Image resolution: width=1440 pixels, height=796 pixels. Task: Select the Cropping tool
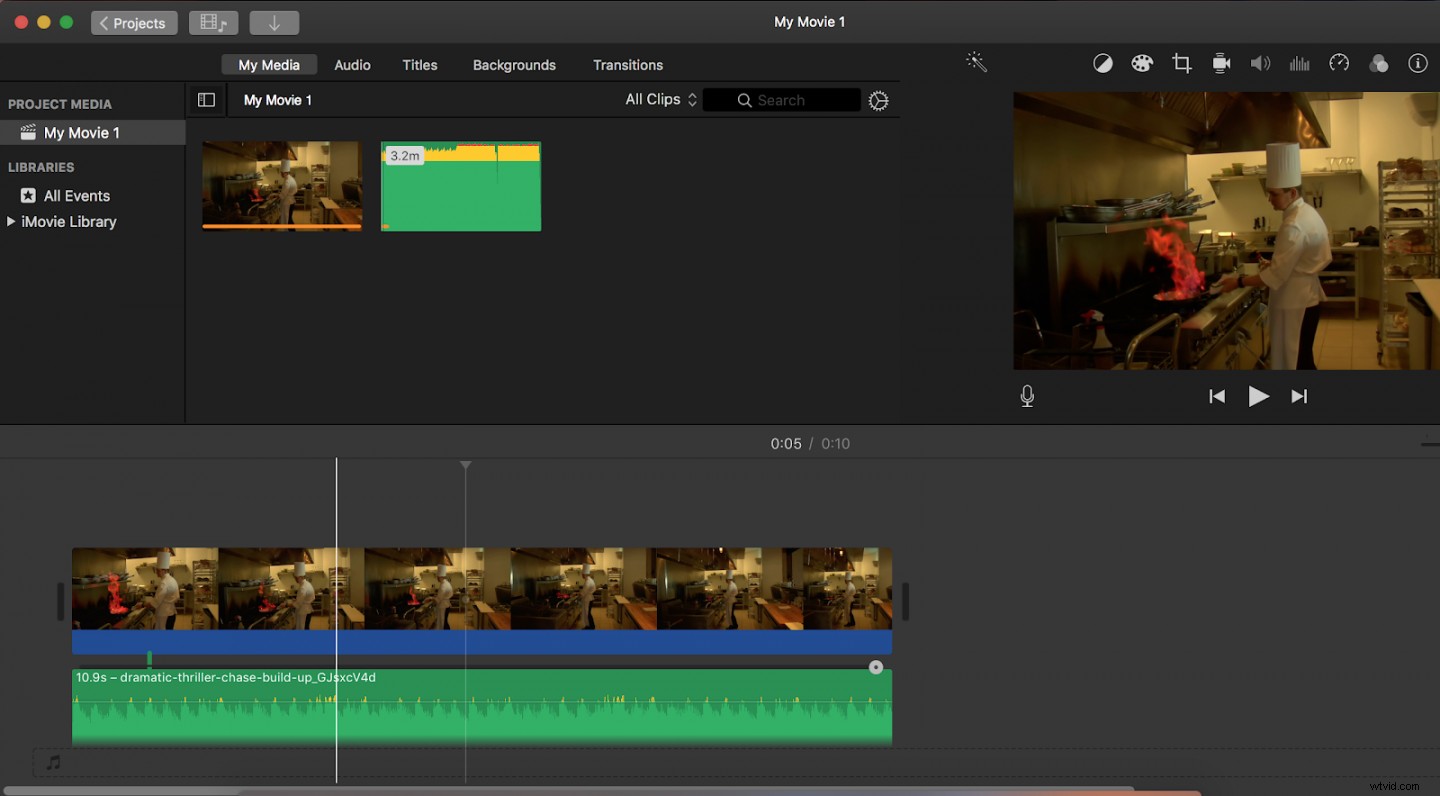(x=1181, y=62)
